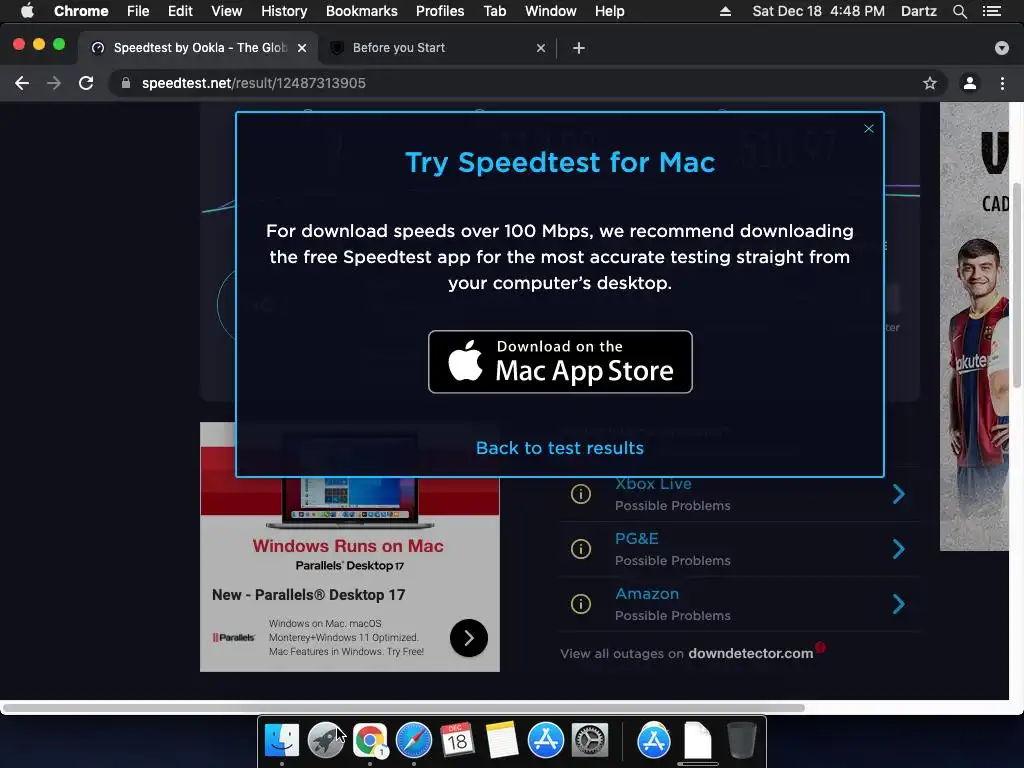Go back with browser back arrow

click(x=22, y=83)
